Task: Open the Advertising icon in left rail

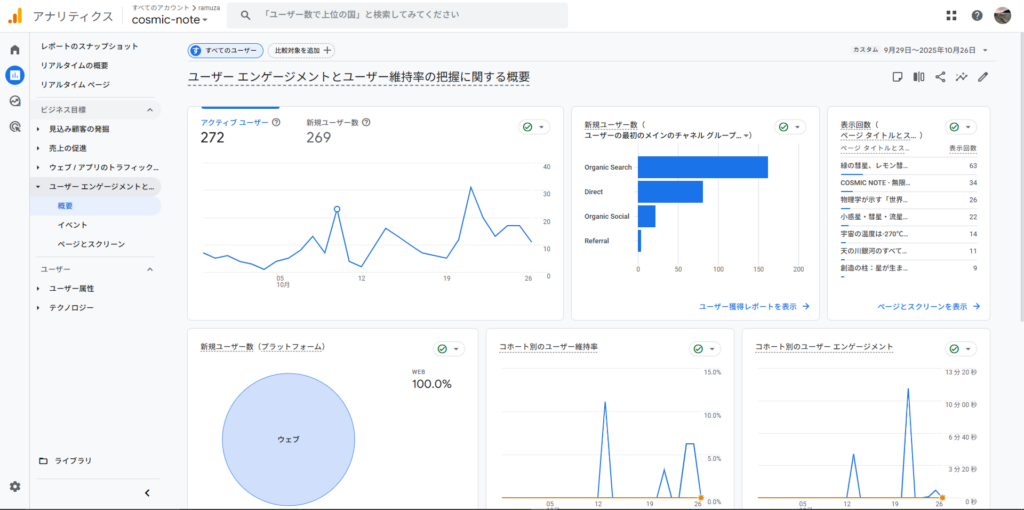Action: click(x=15, y=127)
